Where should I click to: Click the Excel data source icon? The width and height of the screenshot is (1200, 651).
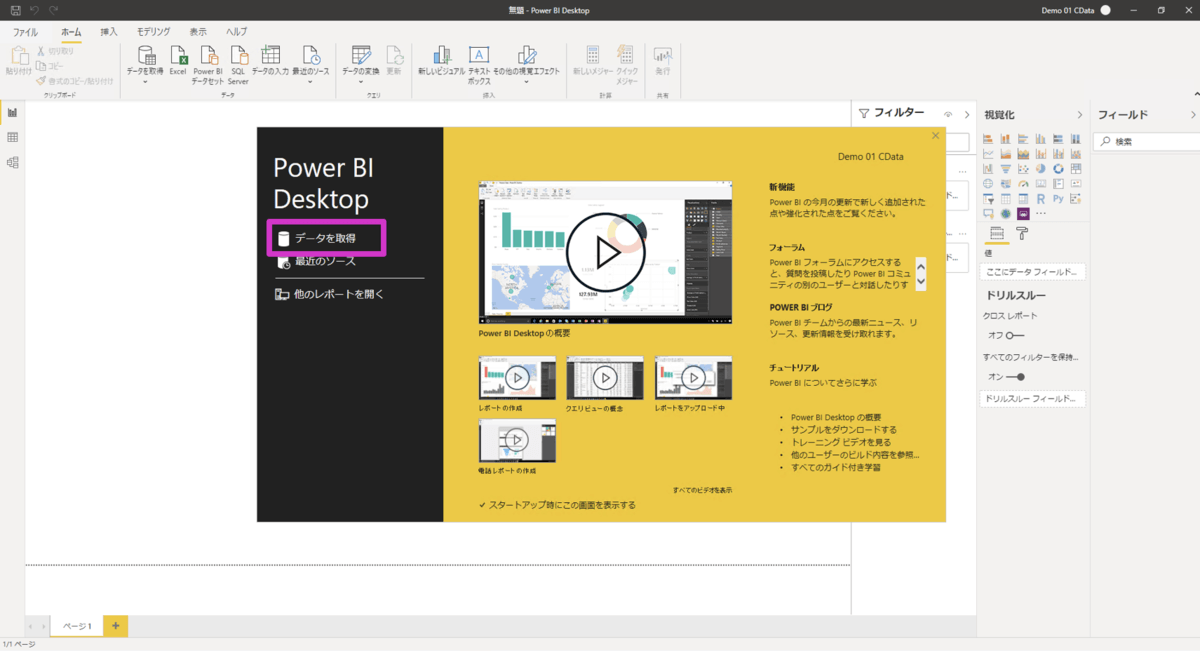(178, 58)
